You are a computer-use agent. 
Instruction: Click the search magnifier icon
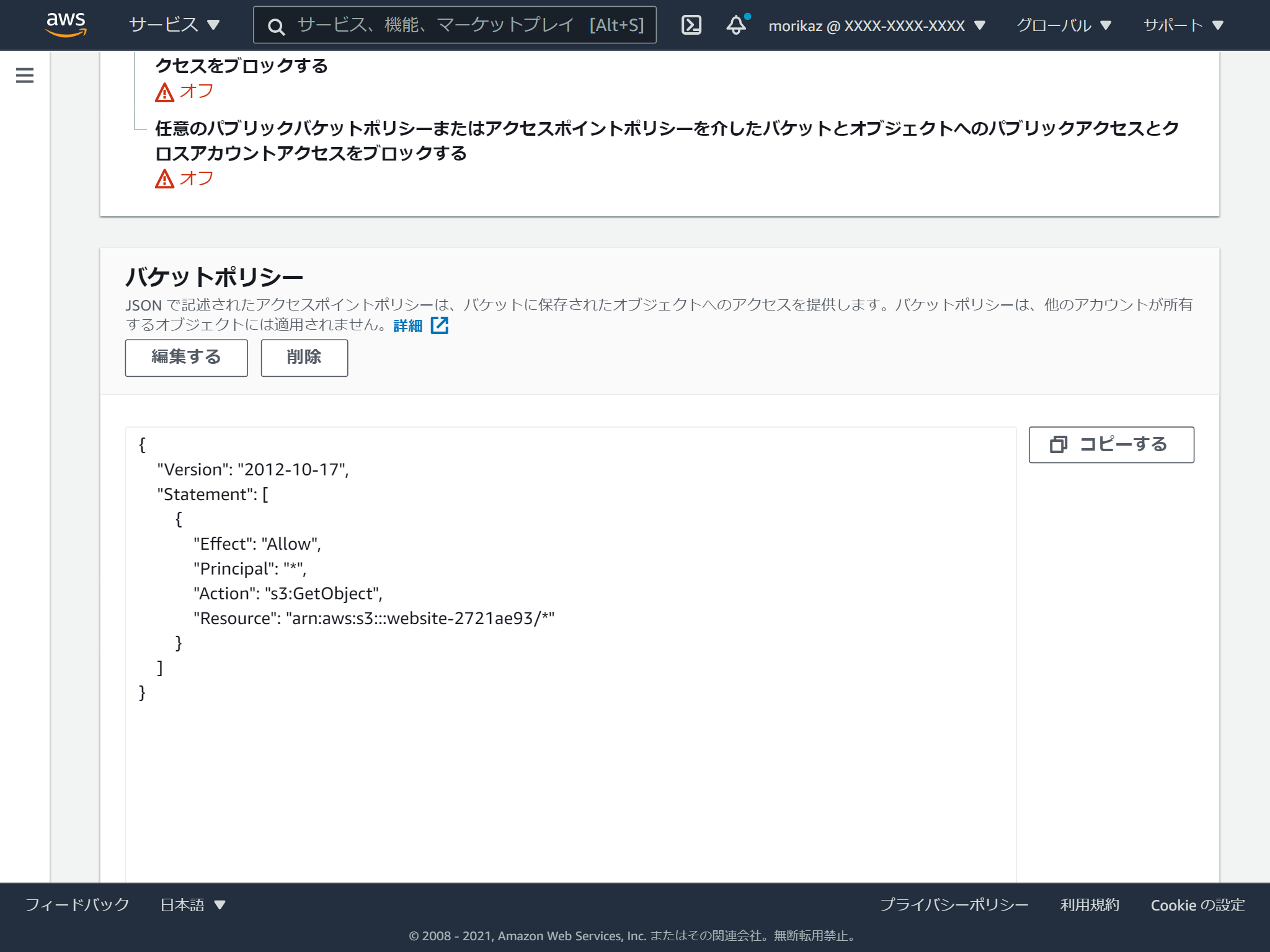coord(277,25)
